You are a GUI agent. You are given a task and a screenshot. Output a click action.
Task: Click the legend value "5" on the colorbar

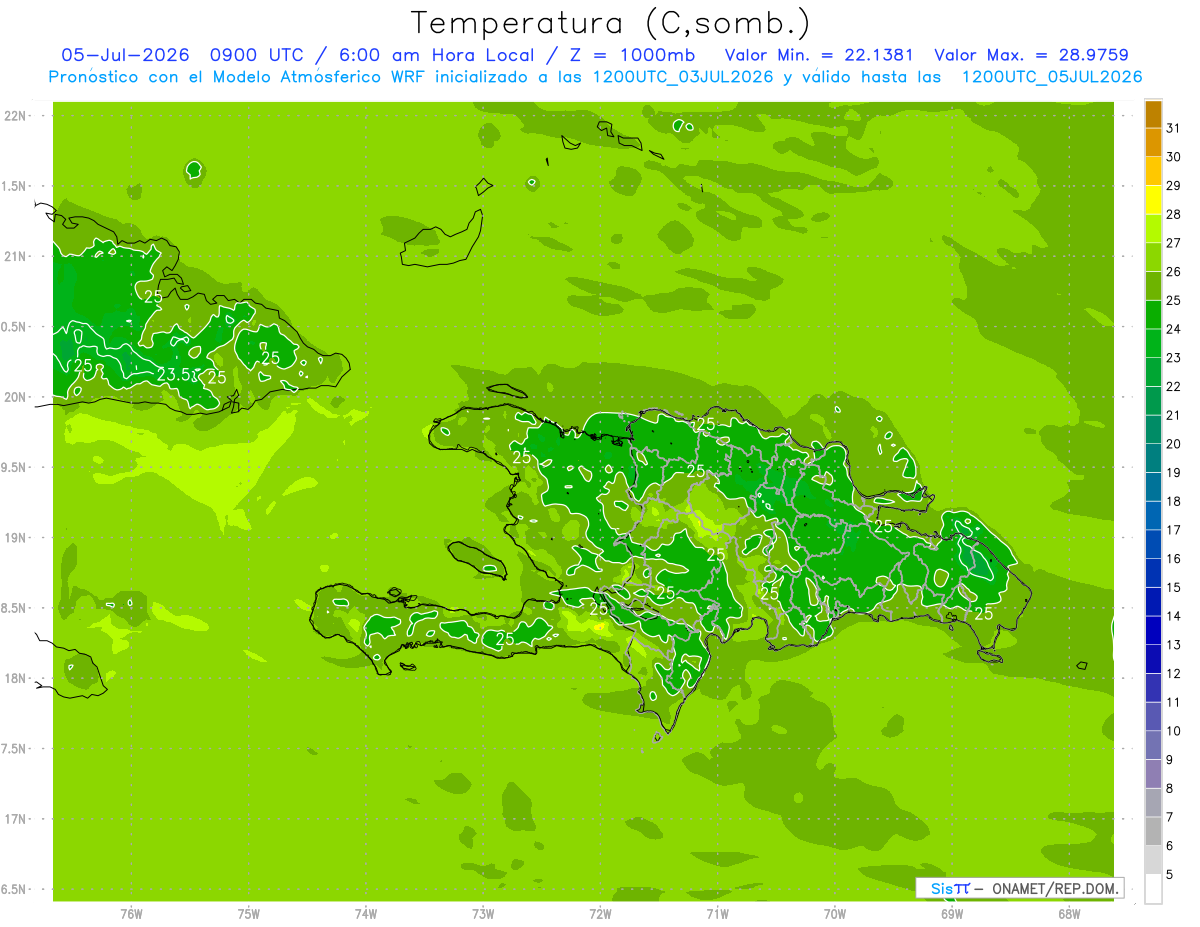[x=1171, y=875]
